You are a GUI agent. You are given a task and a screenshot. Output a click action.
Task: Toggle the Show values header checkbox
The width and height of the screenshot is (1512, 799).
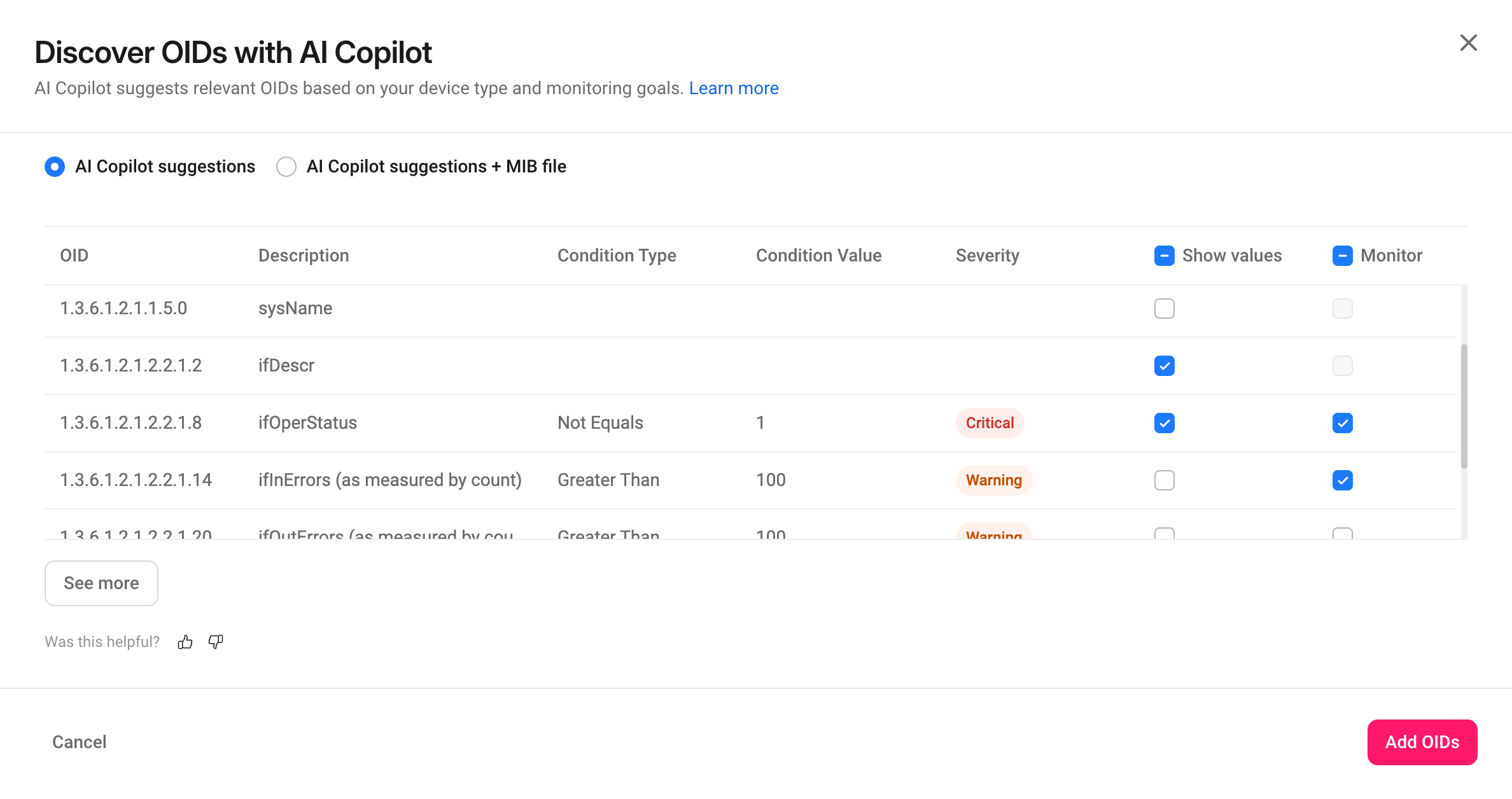1165,256
